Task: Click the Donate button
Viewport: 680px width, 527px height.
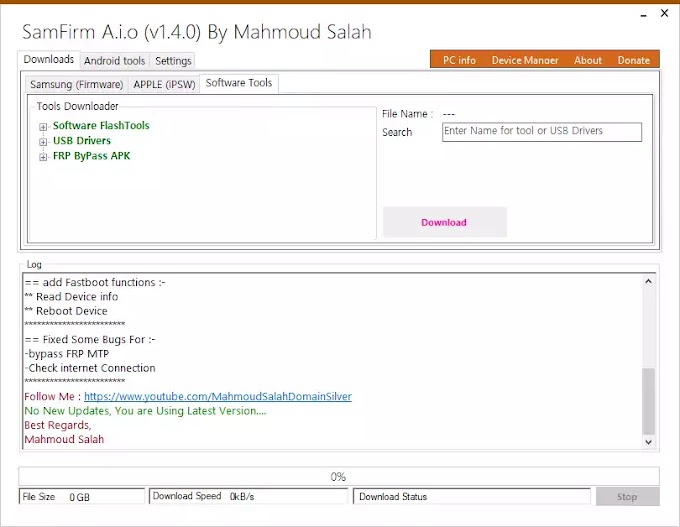Action: [x=634, y=60]
